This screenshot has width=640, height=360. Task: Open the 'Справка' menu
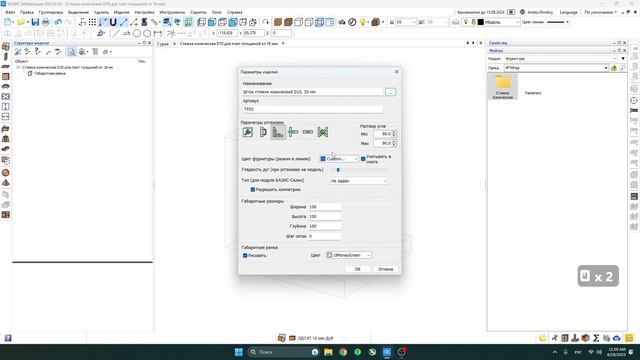coord(235,12)
